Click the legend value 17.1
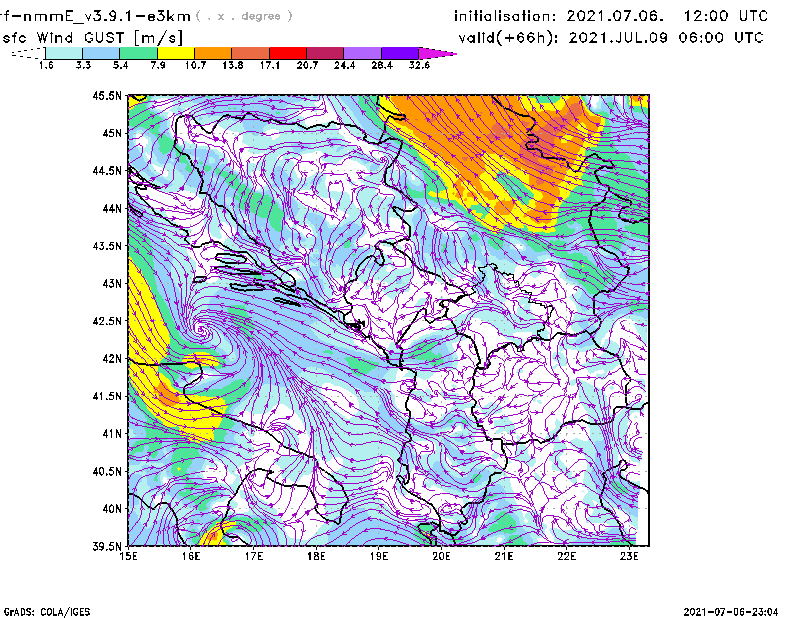Viewport: 800px width, 618px height. pyautogui.click(x=270, y=65)
